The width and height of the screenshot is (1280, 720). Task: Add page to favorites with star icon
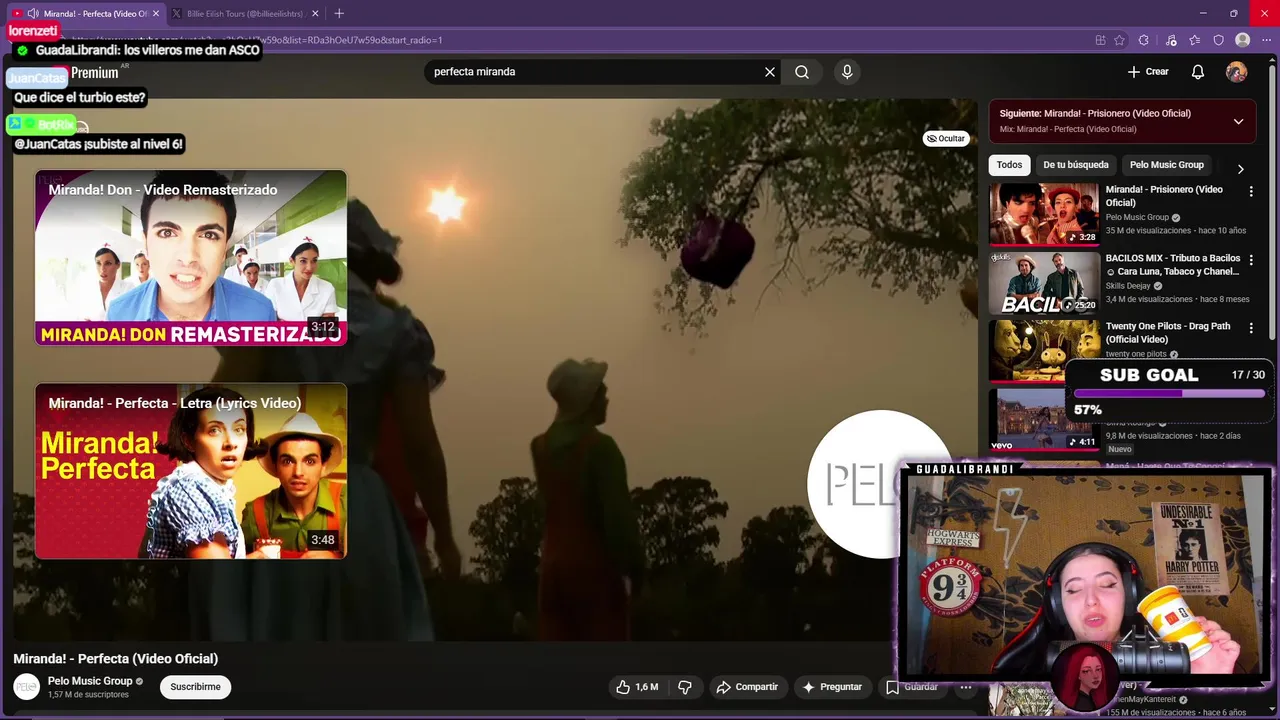pyautogui.click(x=1120, y=40)
